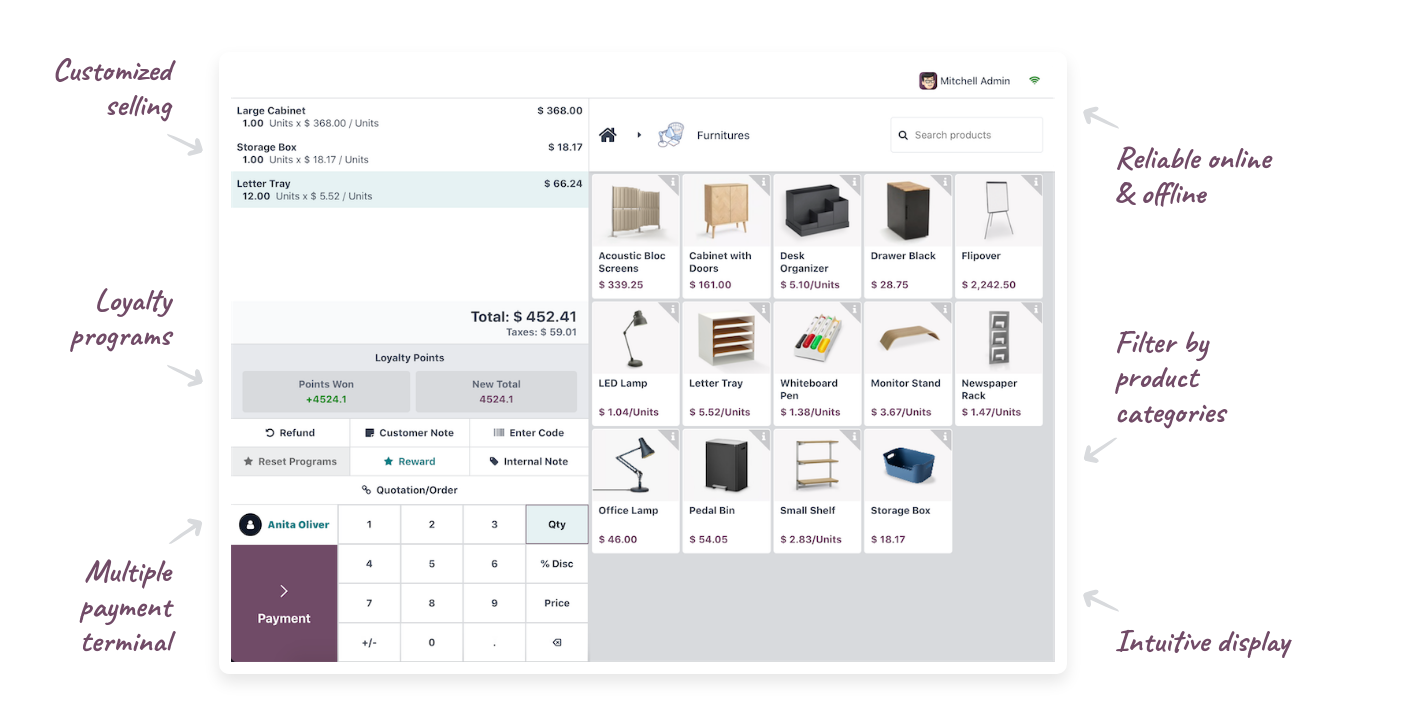Click the network connection status icon
Screen dimensions: 1408x704
1035,80
